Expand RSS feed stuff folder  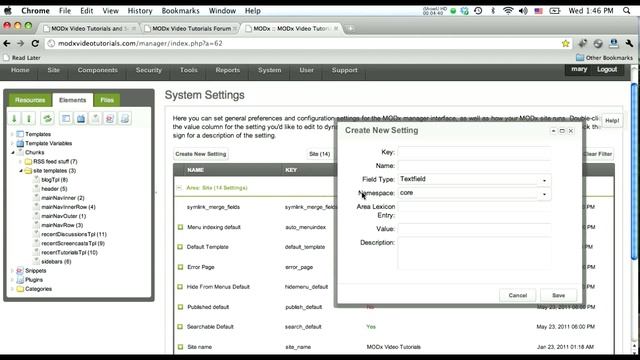[x=20, y=162]
